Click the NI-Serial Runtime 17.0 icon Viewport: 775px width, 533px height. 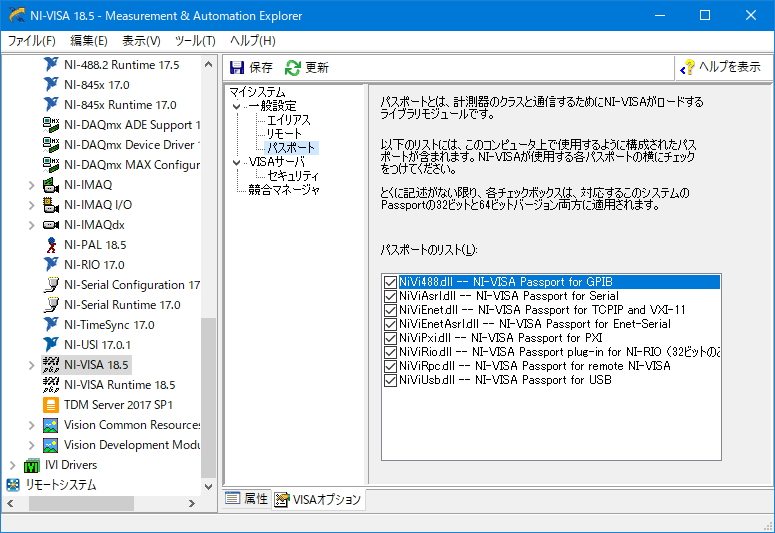[51, 305]
